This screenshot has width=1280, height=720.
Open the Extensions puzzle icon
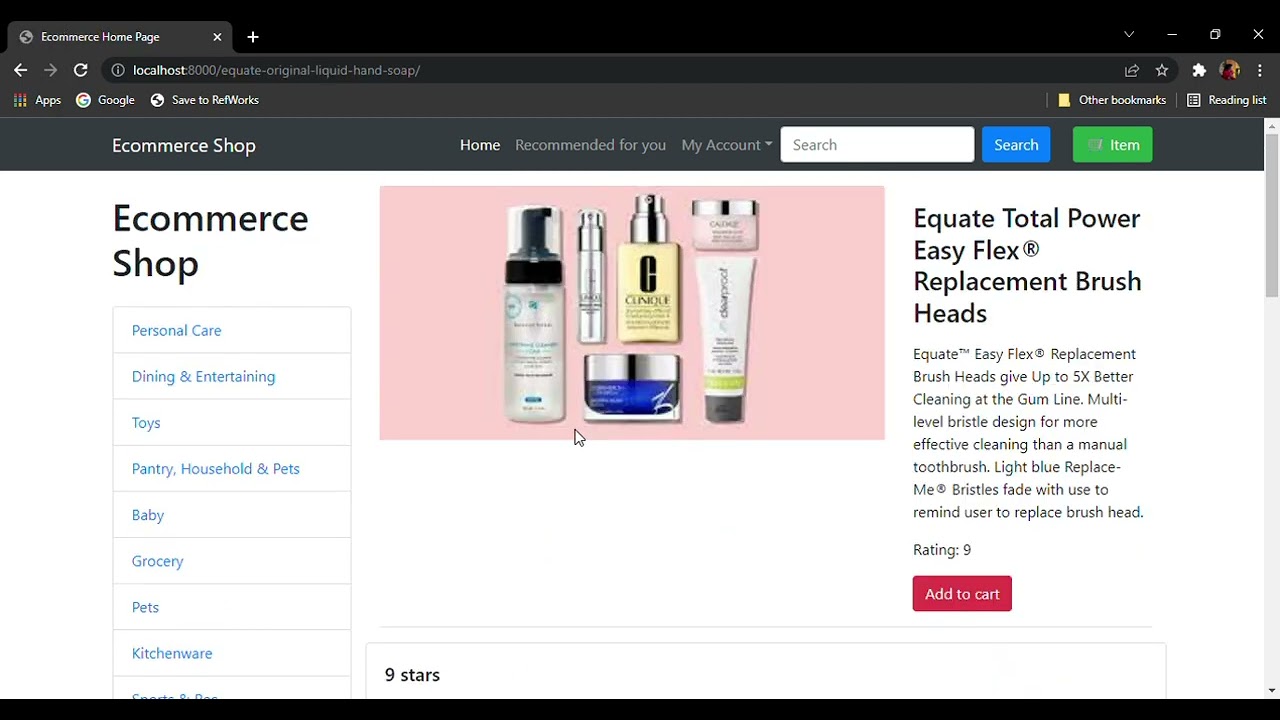[x=1199, y=70]
